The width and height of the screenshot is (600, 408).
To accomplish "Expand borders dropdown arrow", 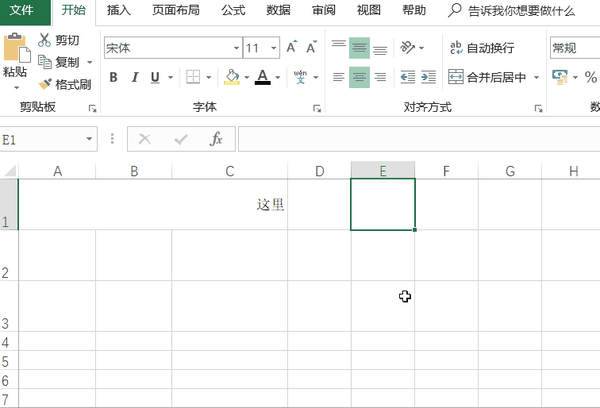I will 209,77.
